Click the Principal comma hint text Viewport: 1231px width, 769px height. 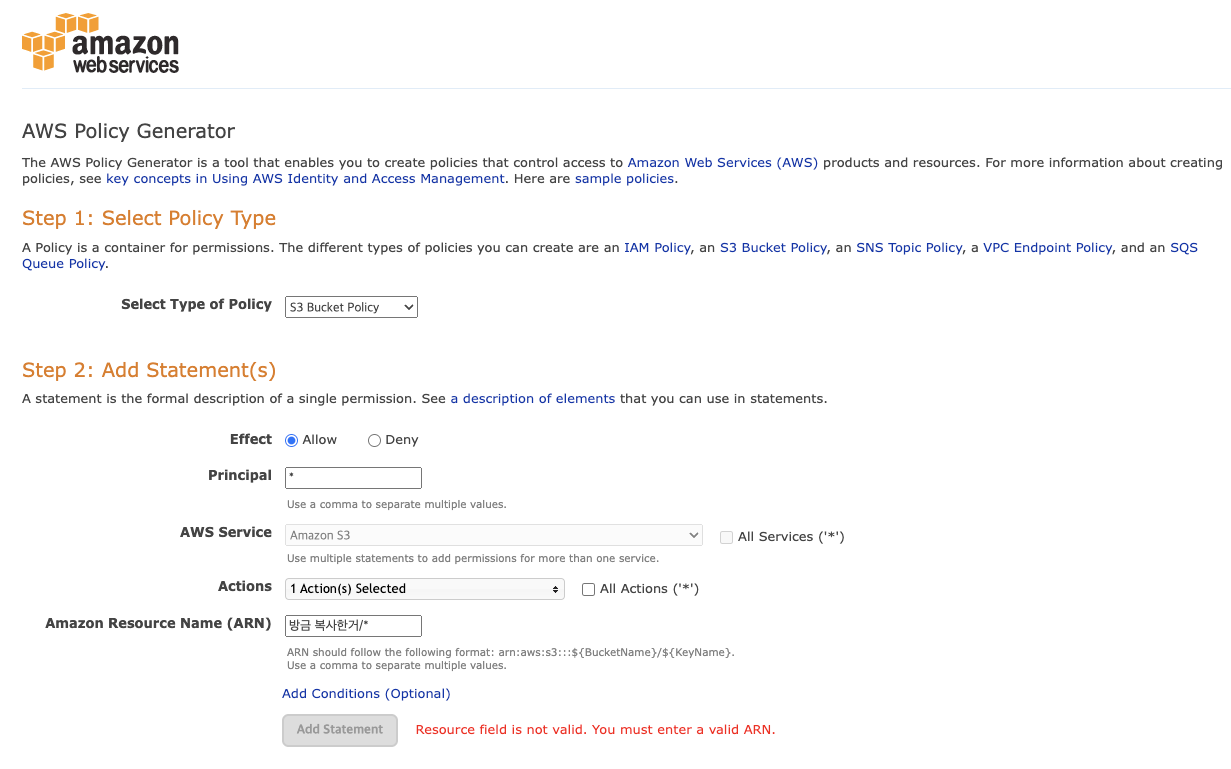[x=397, y=504]
